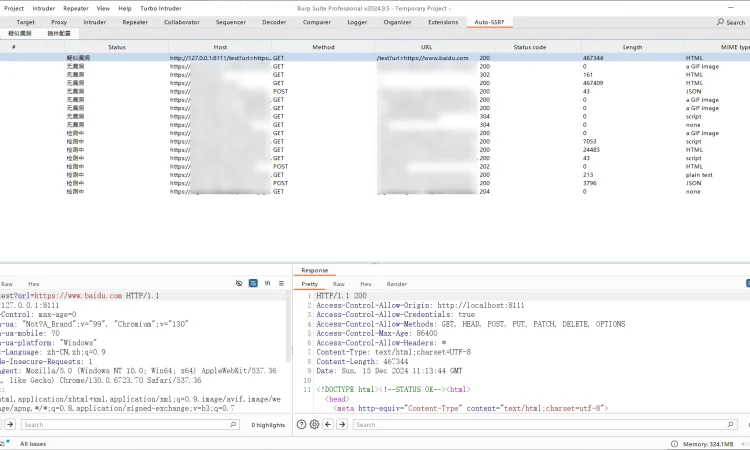
Task: Sort table by URL column header
Action: [x=427, y=47]
